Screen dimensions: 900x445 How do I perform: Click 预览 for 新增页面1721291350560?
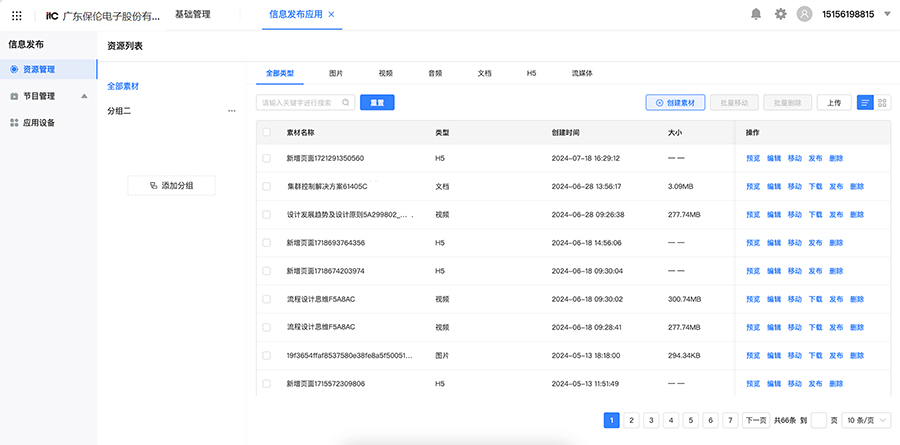pos(753,158)
